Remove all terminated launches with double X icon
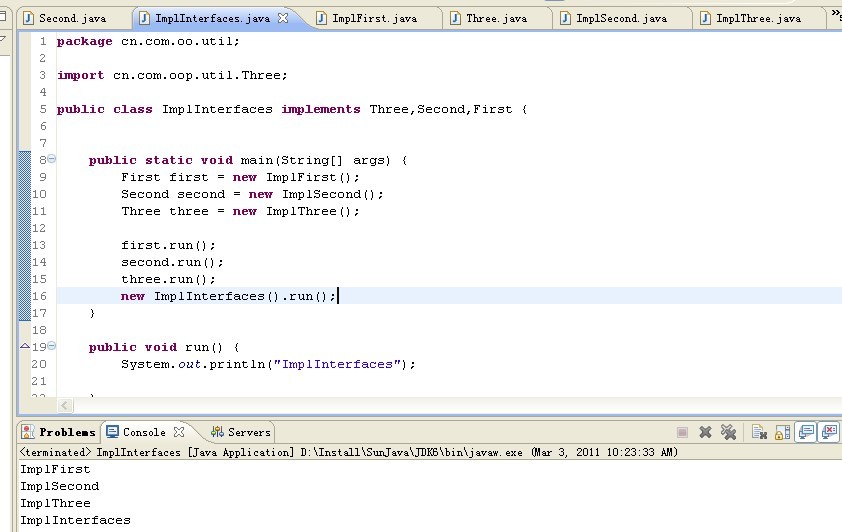This screenshot has width=842, height=532. click(x=728, y=432)
